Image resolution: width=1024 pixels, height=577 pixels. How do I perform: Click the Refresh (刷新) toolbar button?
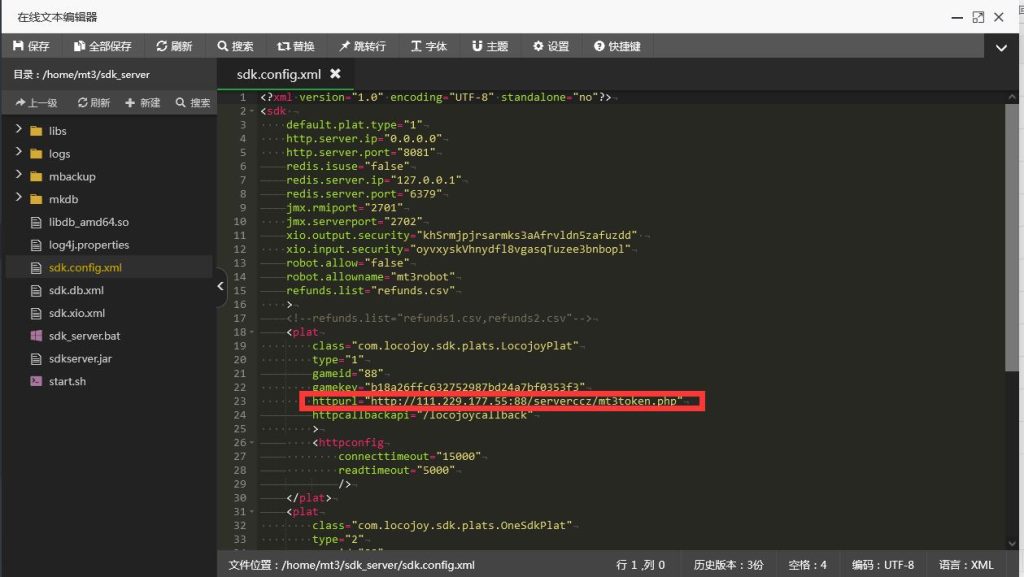(174, 46)
